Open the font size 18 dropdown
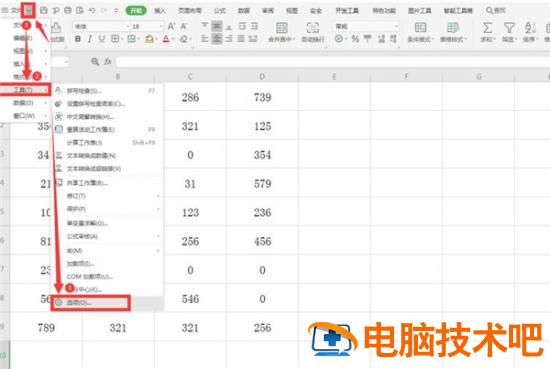 161,26
